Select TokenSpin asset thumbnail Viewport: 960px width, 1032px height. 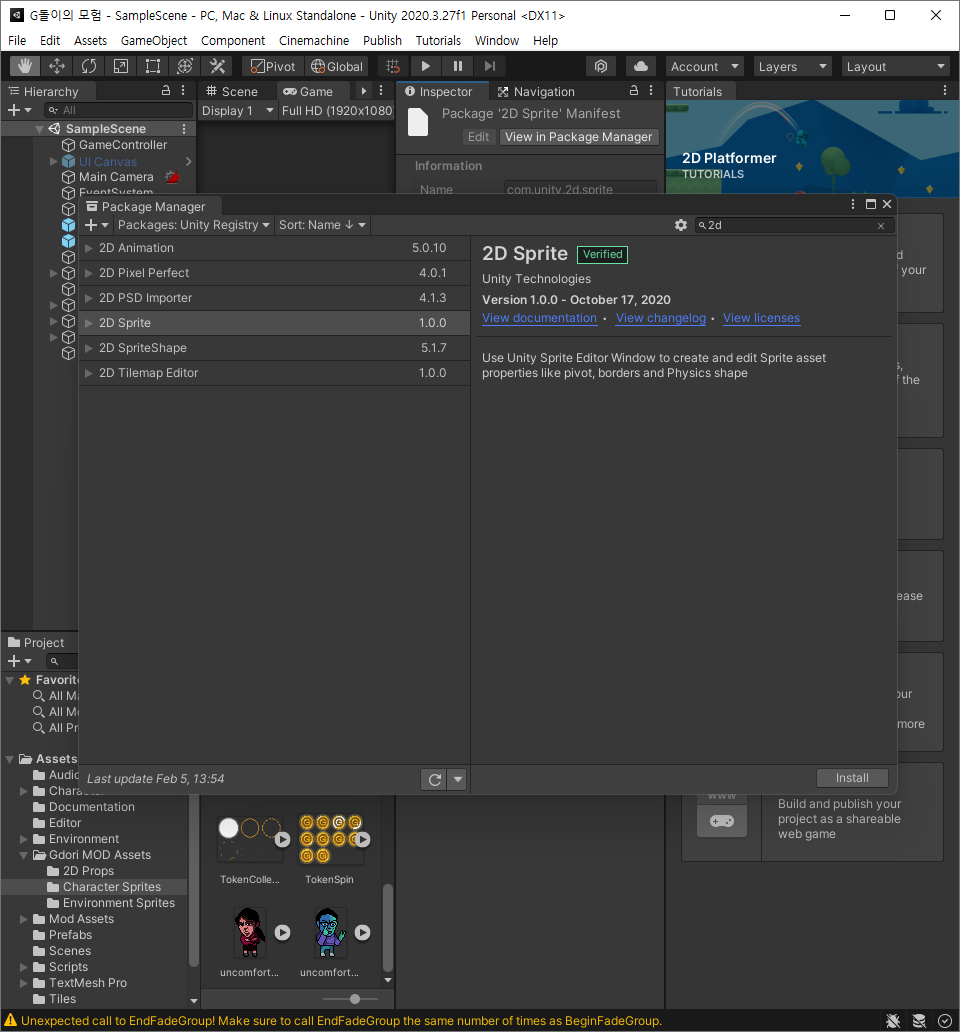(331, 839)
